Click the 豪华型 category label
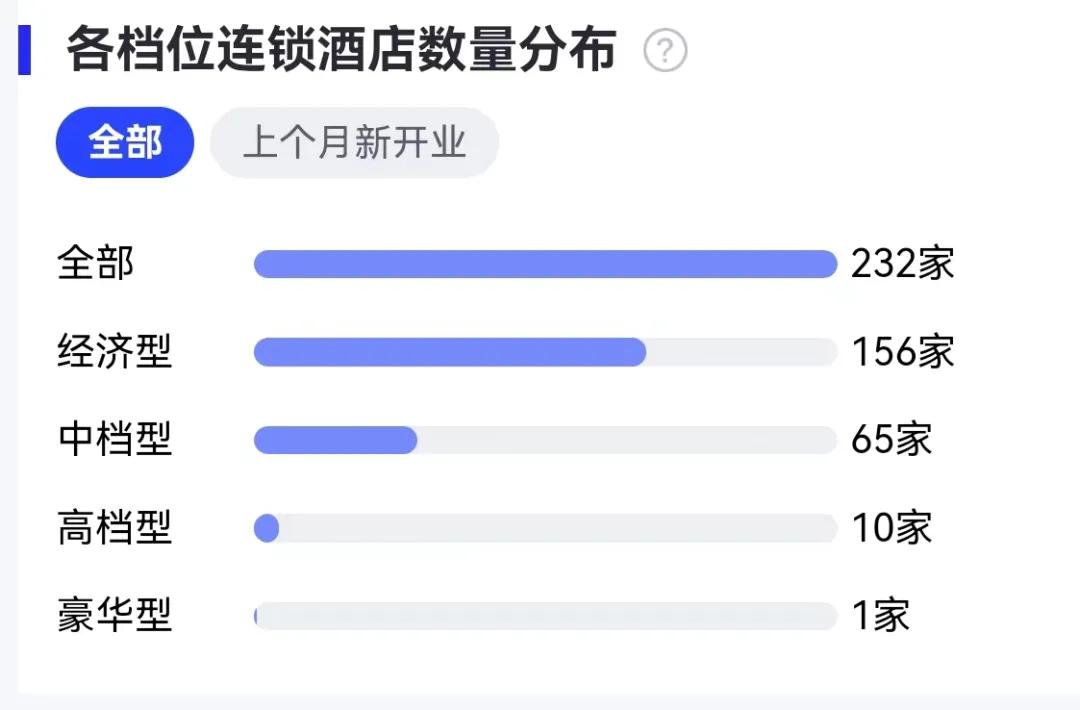Image resolution: width=1080 pixels, height=710 pixels. click(x=114, y=615)
